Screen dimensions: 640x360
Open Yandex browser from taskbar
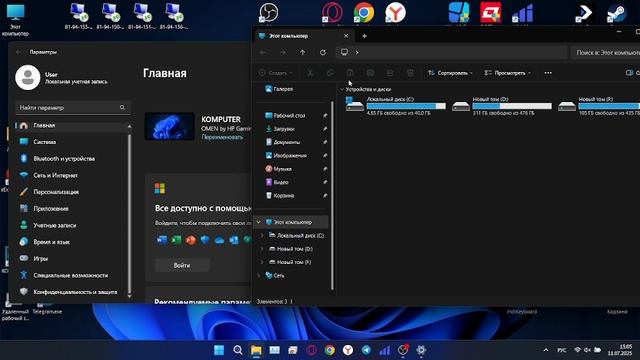click(x=348, y=350)
